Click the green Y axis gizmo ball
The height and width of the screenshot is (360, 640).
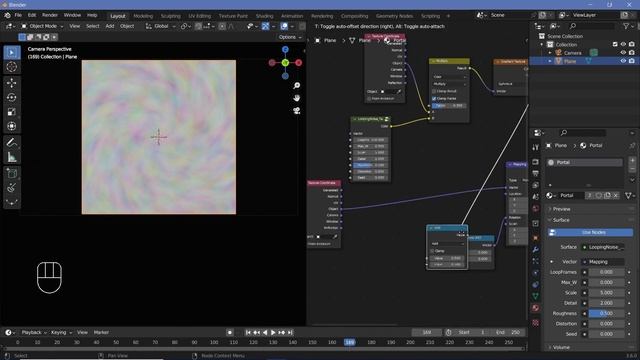pyautogui.click(x=285, y=62)
